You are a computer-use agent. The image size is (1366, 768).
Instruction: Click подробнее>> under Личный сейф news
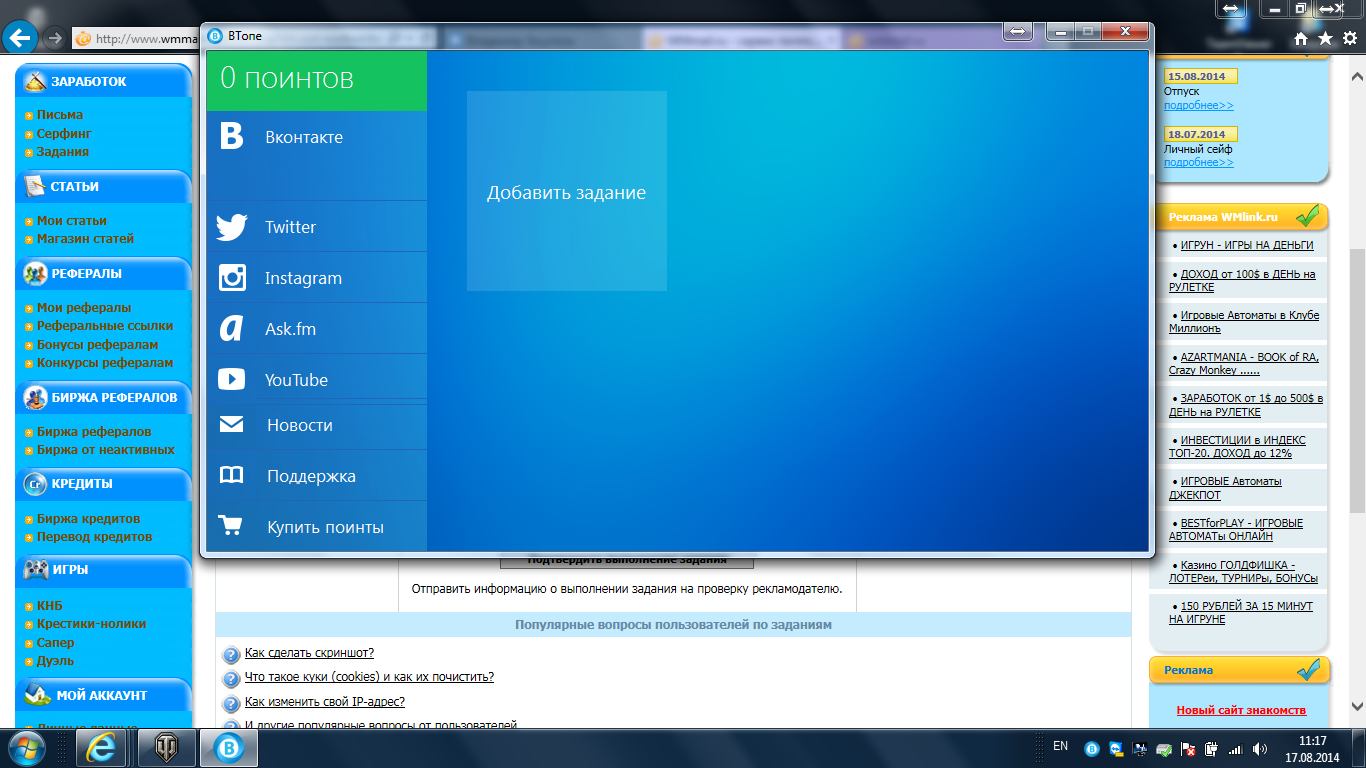click(1199, 162)
